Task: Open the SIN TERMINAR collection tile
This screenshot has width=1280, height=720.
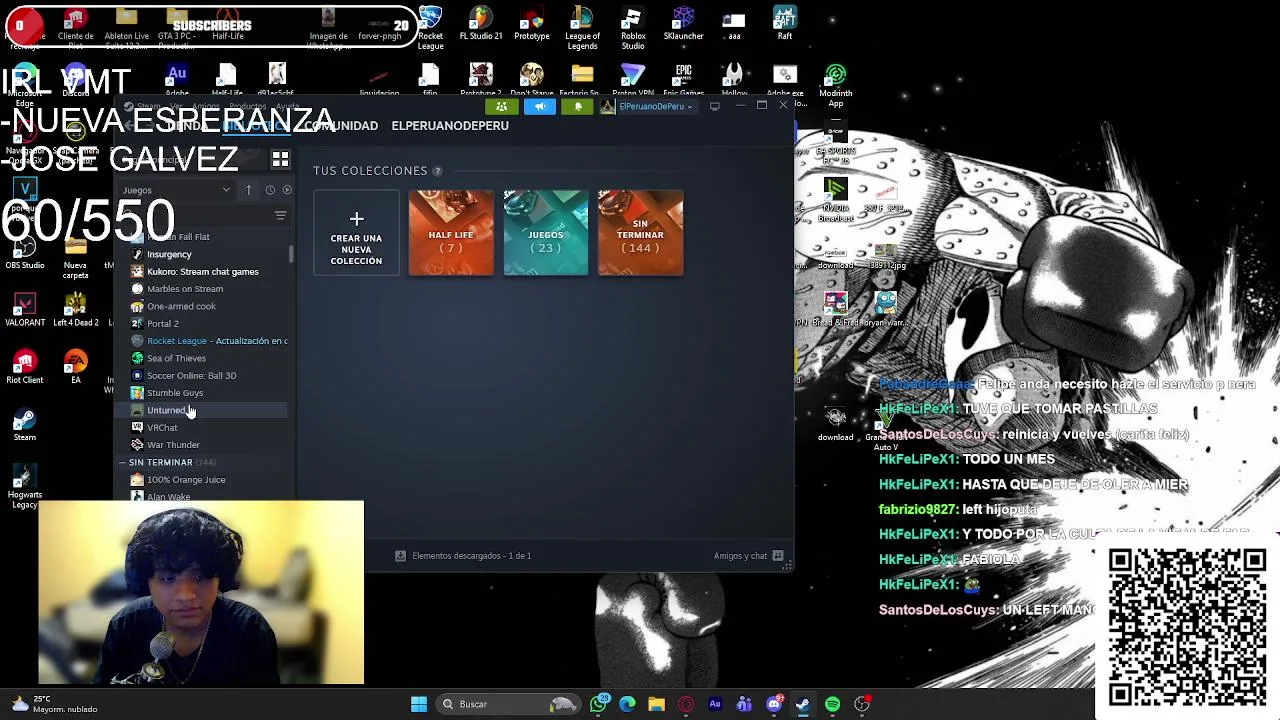Action: 640,233
